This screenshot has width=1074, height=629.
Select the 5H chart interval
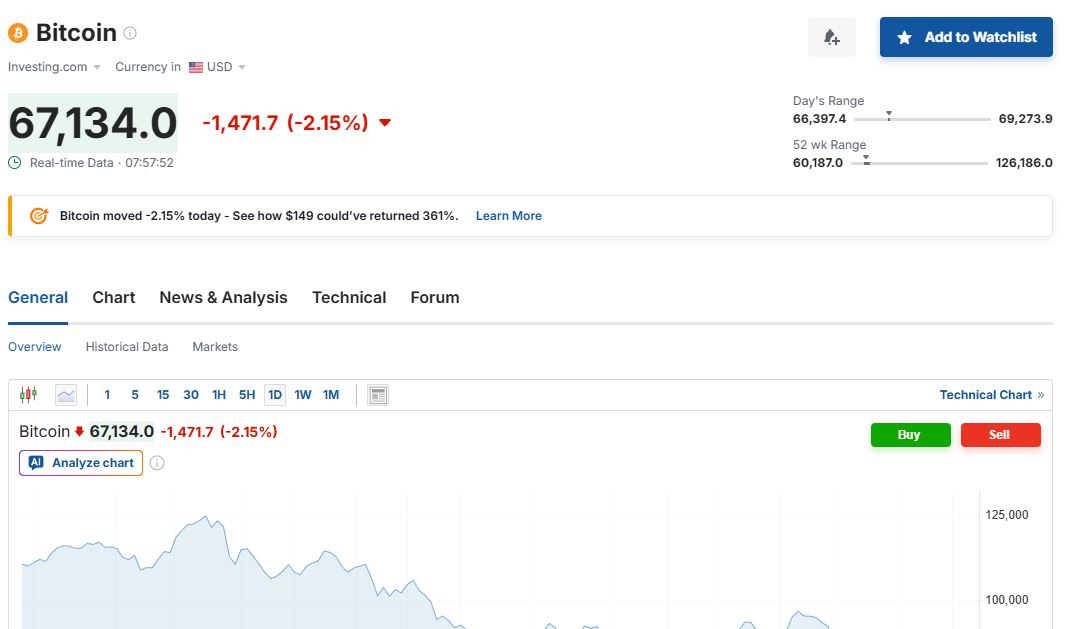(247, 395)
